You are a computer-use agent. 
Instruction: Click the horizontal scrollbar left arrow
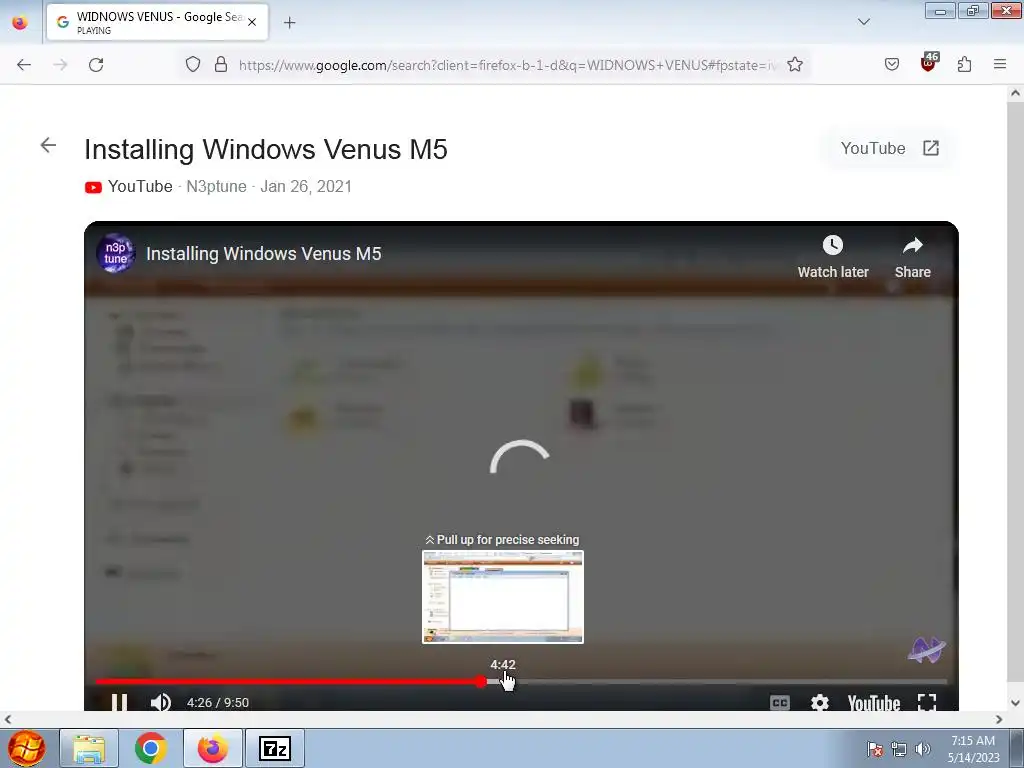(8, 719)
